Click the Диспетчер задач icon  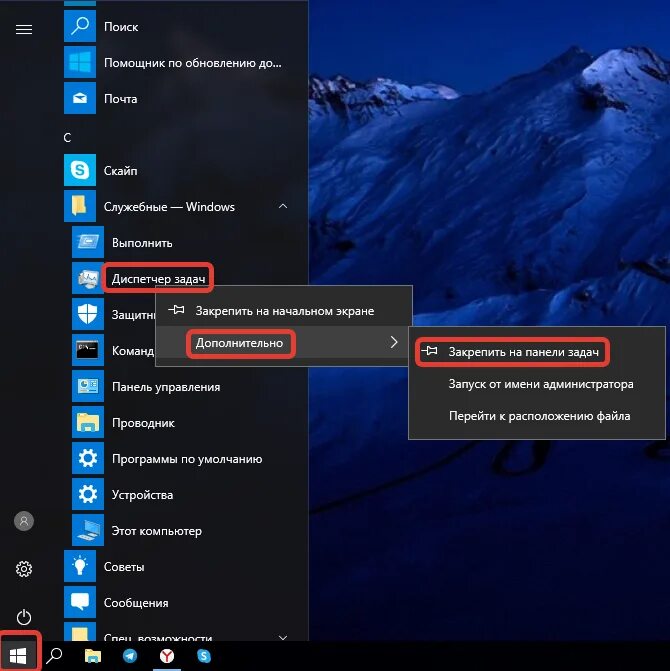[88, 278]
